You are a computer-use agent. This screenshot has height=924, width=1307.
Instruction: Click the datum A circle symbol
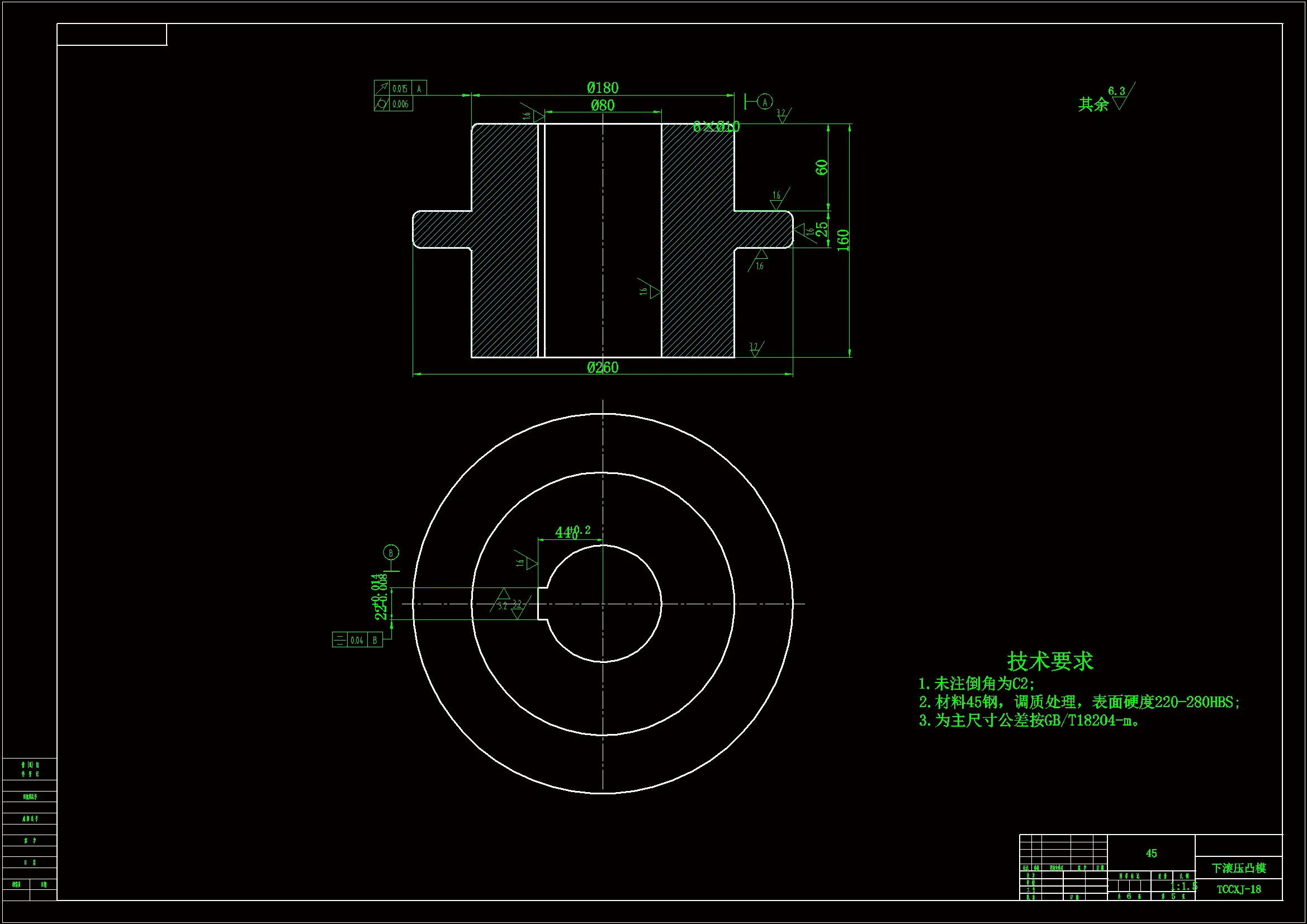(x=765, y=102)
